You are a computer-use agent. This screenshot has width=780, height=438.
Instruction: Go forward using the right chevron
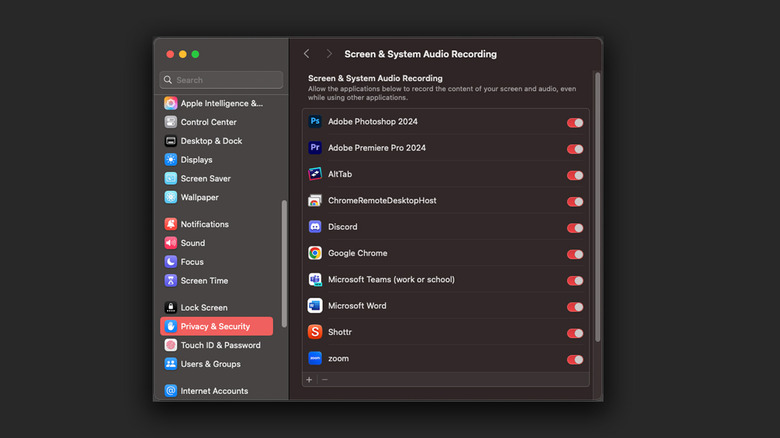tap(329, 54)
